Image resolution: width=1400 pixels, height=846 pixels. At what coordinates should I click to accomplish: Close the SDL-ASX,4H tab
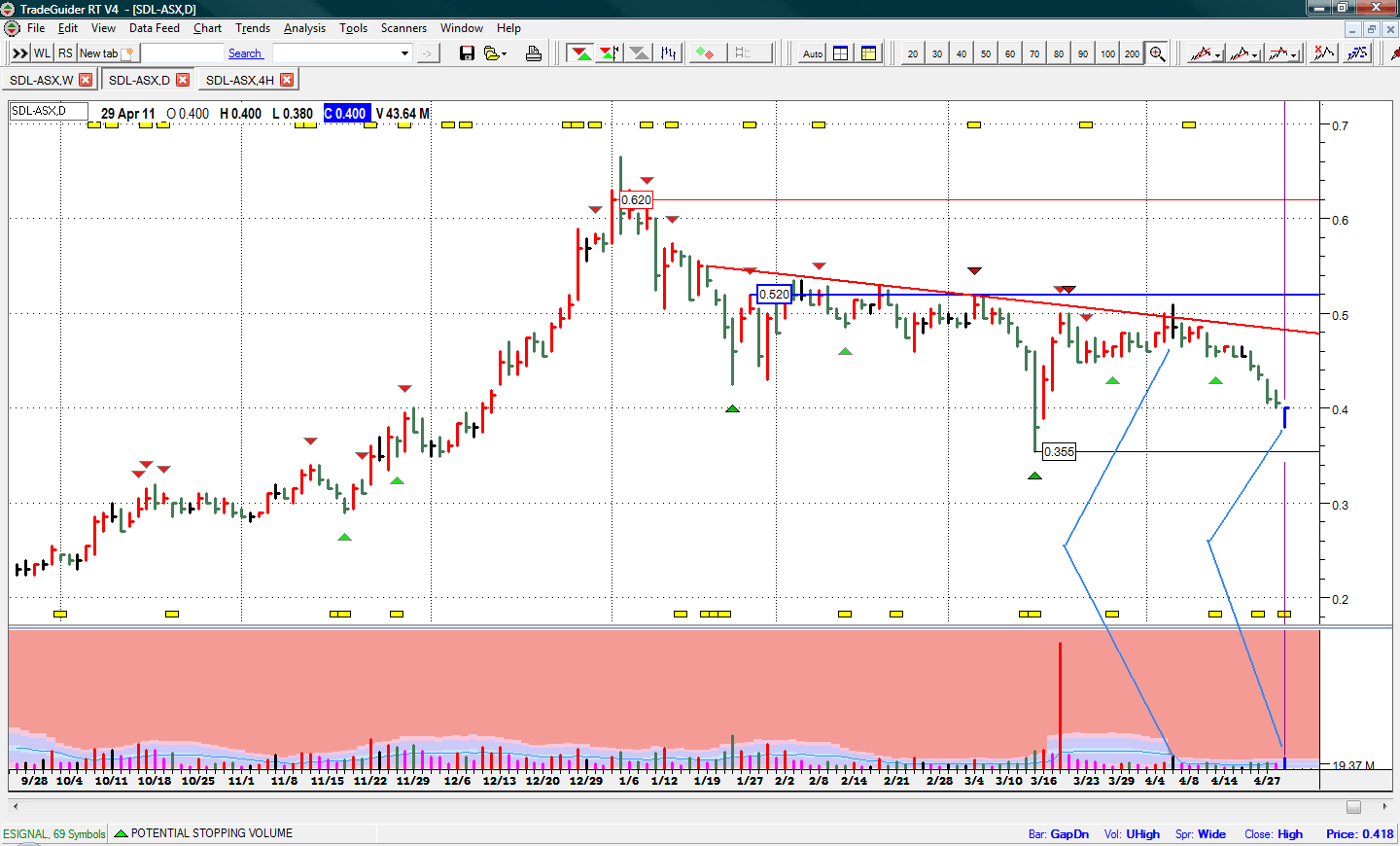(x=287, y=80)
